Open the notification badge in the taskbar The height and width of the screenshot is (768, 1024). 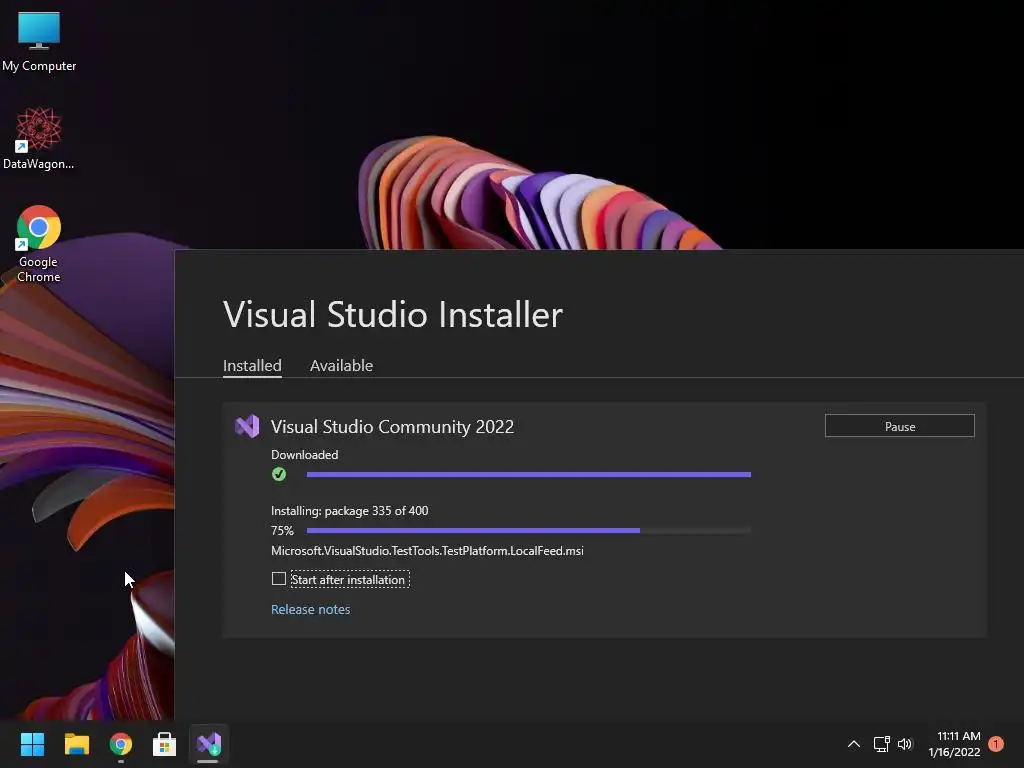[x=996, y=744]
